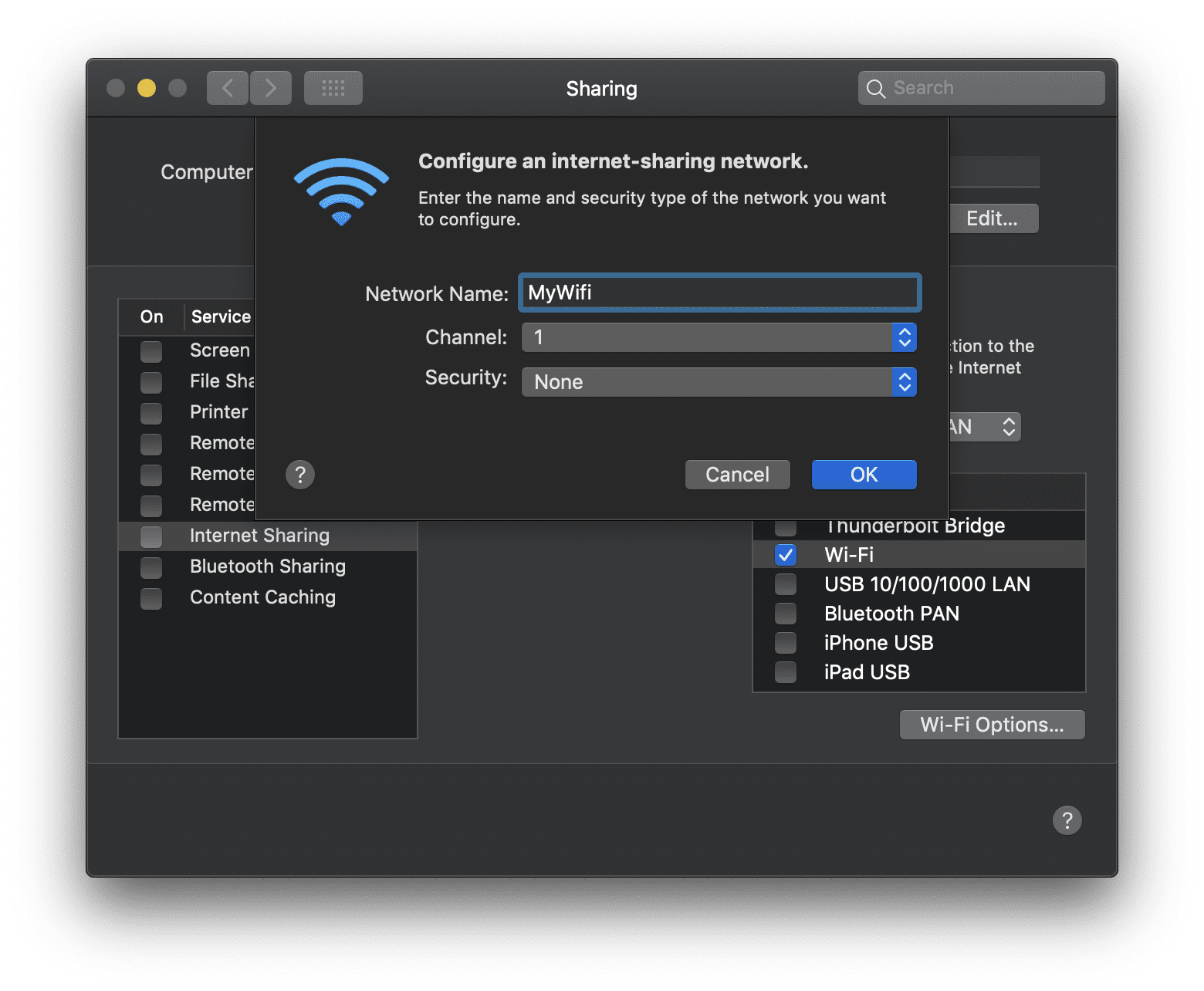Viewport: 1204px width, 991px height.
Task: Enable the Internet Sharing checkbox
Action: click(150, 536)
